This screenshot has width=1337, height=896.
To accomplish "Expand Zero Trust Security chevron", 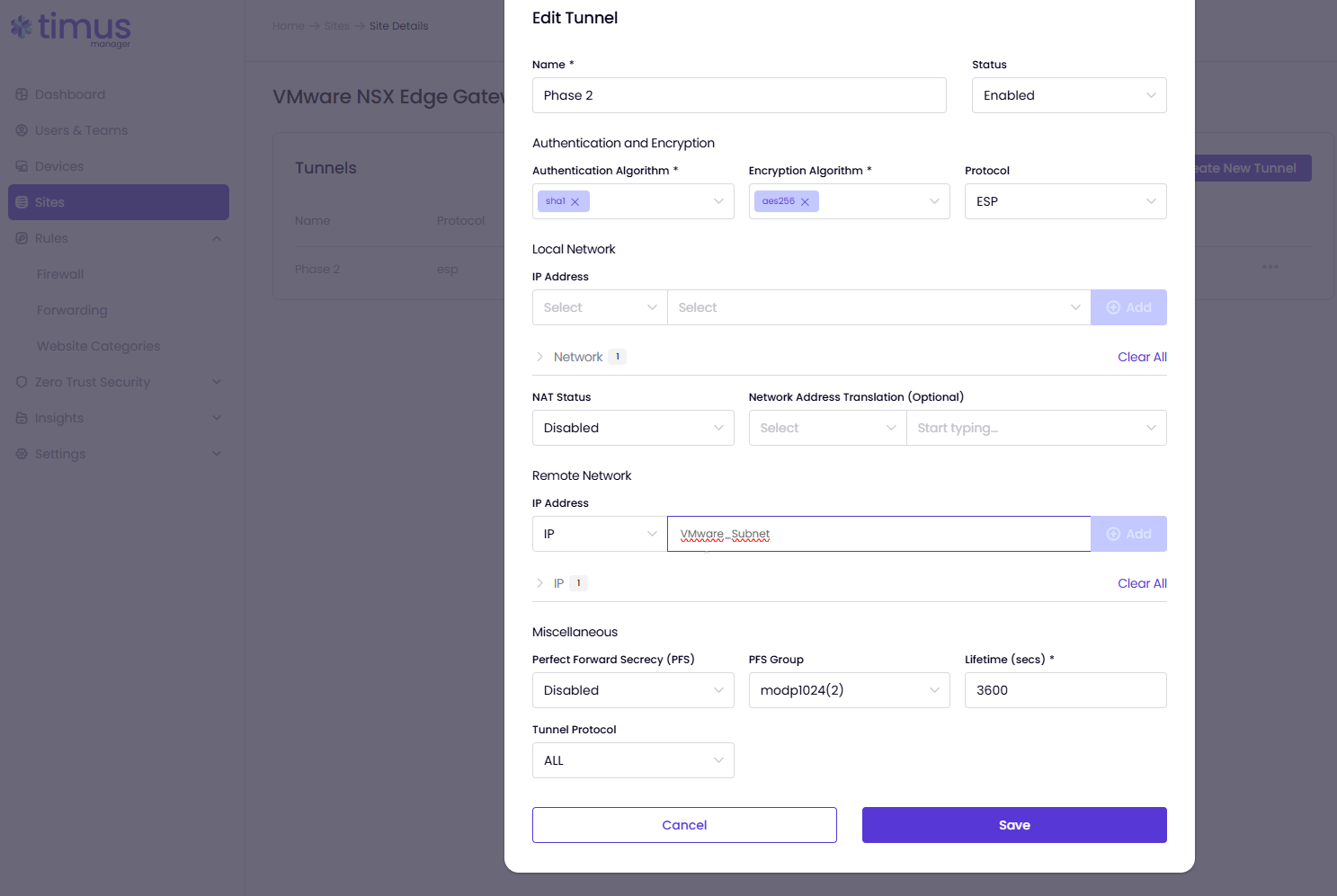I will [x=217, y=382].
